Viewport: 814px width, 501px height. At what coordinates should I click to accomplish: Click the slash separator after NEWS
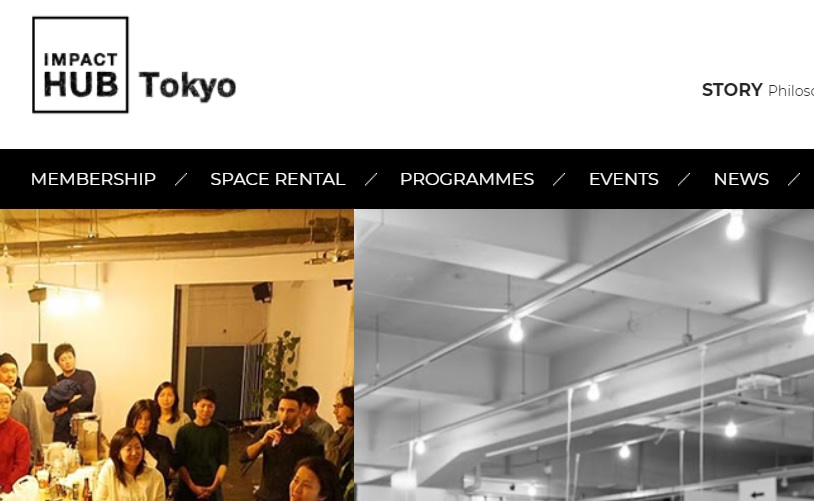point(794,179)
